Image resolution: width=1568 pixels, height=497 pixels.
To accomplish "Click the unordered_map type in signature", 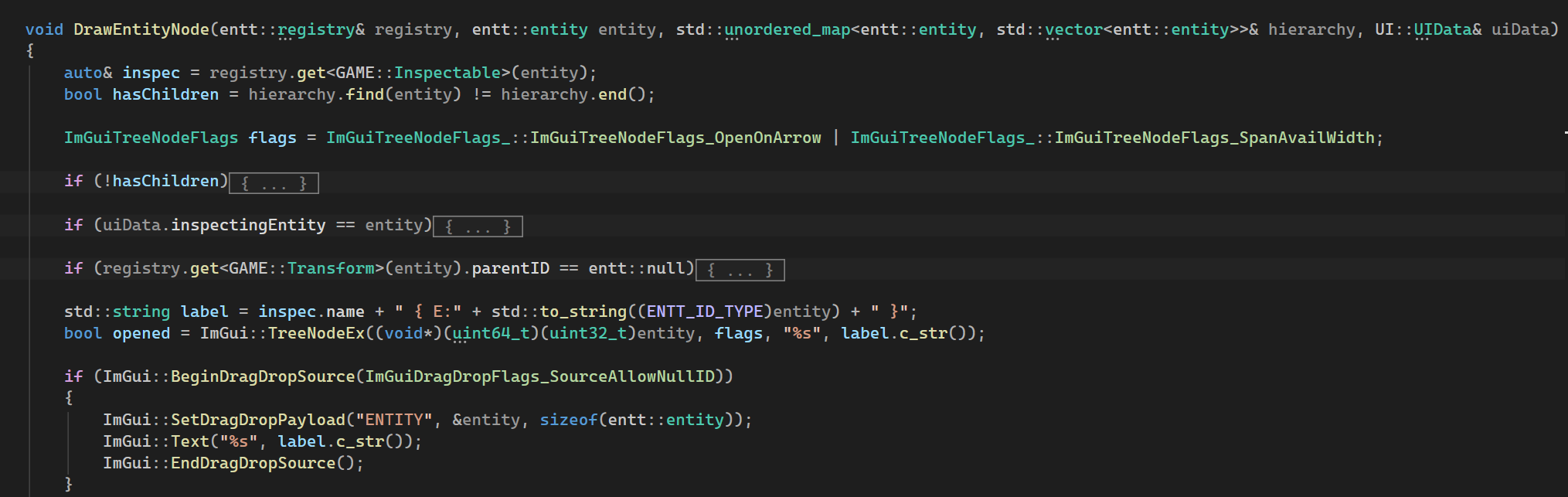I will [787, 29].
